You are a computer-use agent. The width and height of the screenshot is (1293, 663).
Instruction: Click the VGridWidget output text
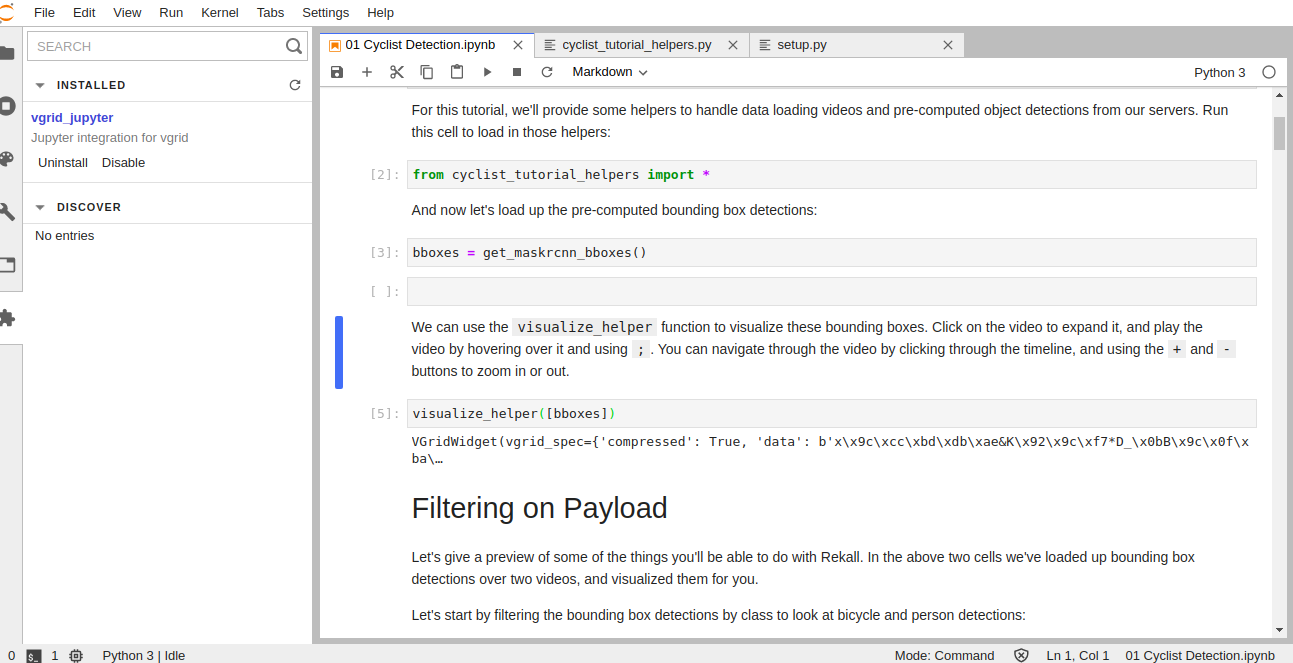pyautogui.click(x=829, y=450)
